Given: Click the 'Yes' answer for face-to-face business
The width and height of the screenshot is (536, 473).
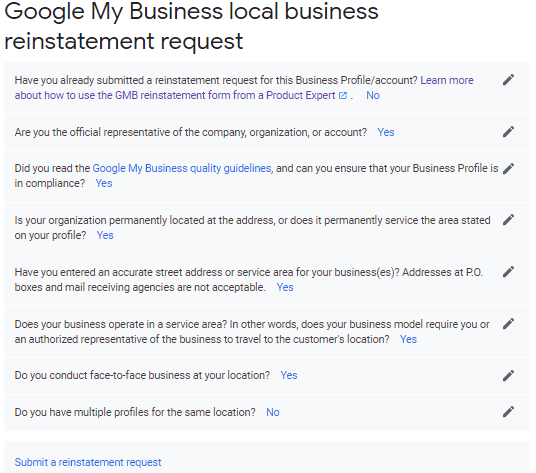Looking at the screenshot, I should [289, 375].
